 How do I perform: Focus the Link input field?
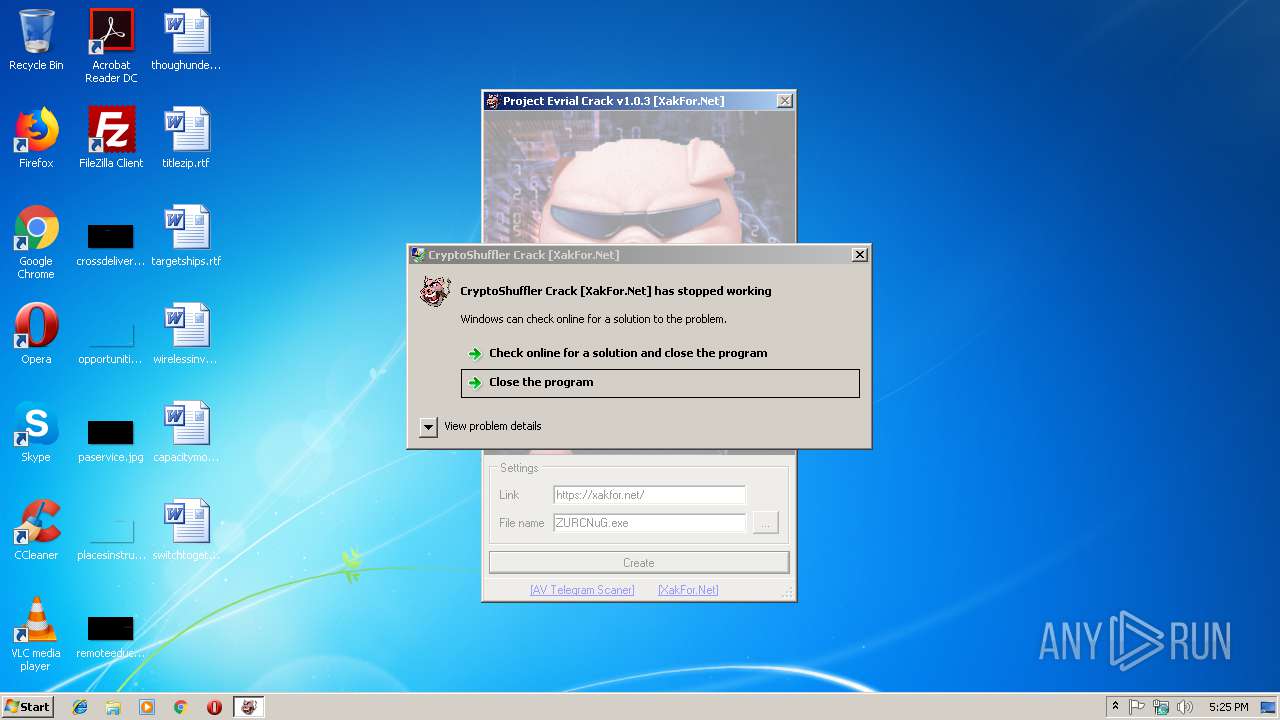coord(649,495)
